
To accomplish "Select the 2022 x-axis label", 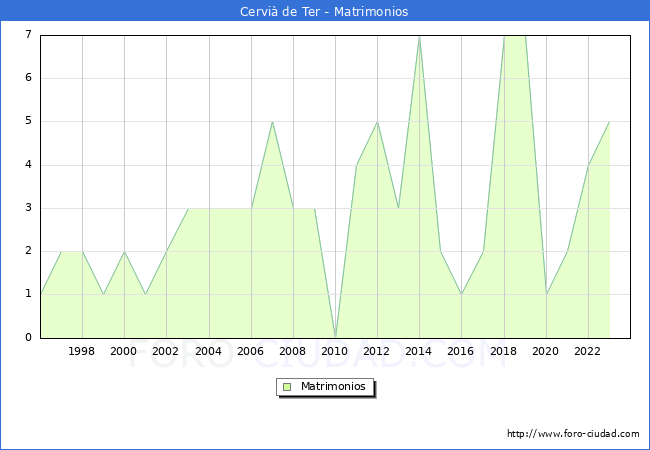I will click(588, 352).
